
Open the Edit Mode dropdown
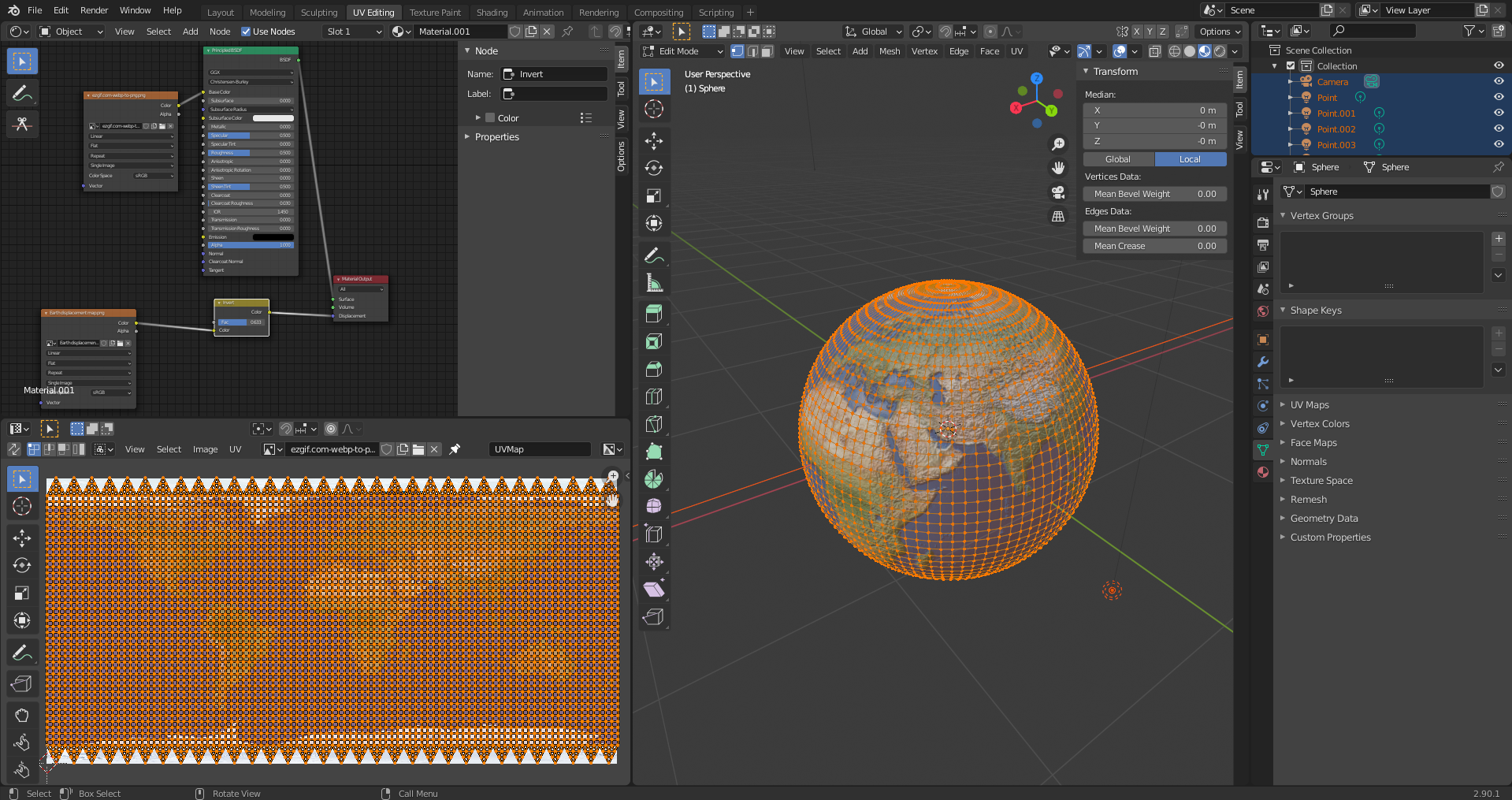click(x=682, y=51)
